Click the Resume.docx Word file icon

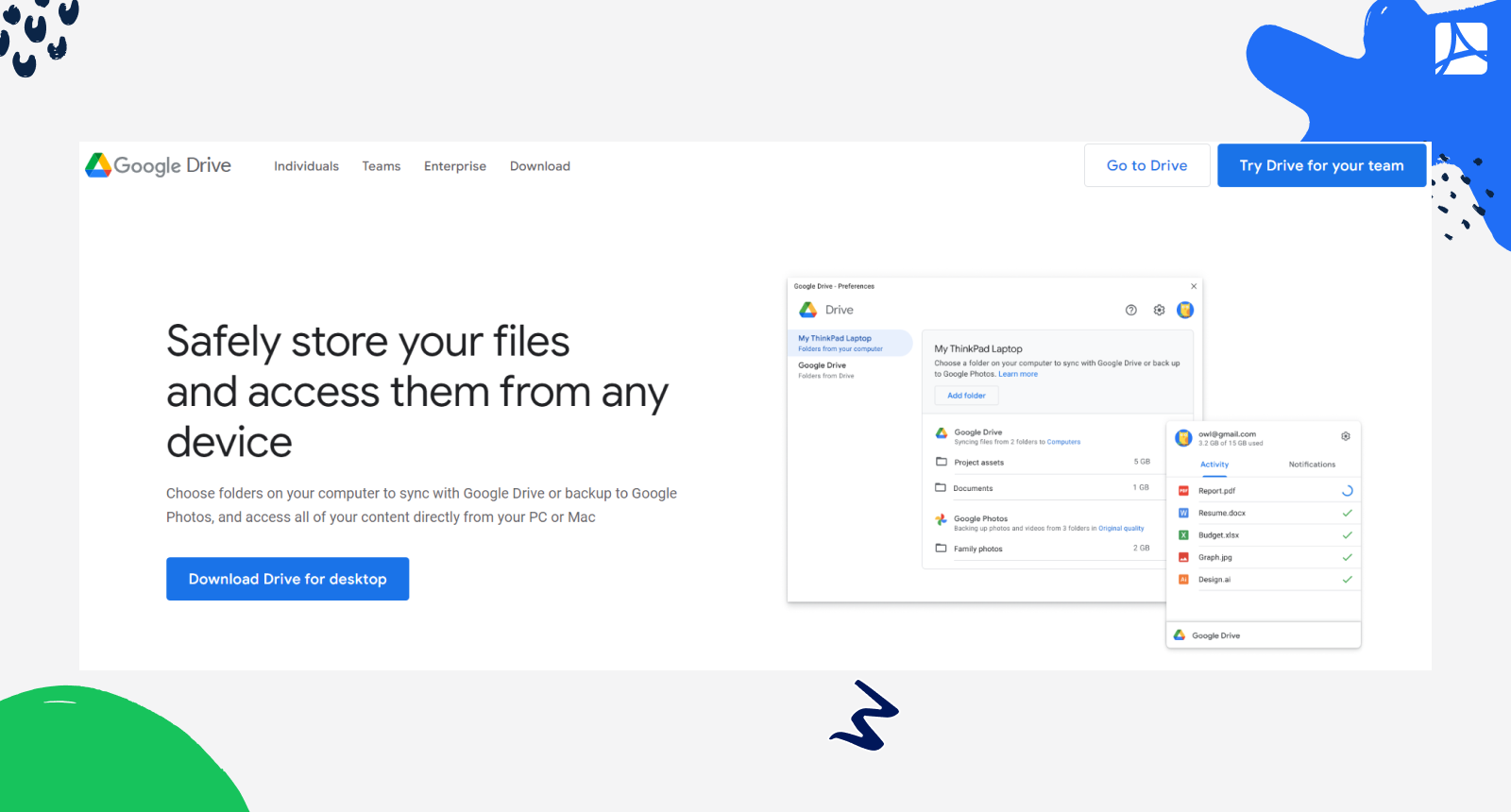click(1183, 513)
